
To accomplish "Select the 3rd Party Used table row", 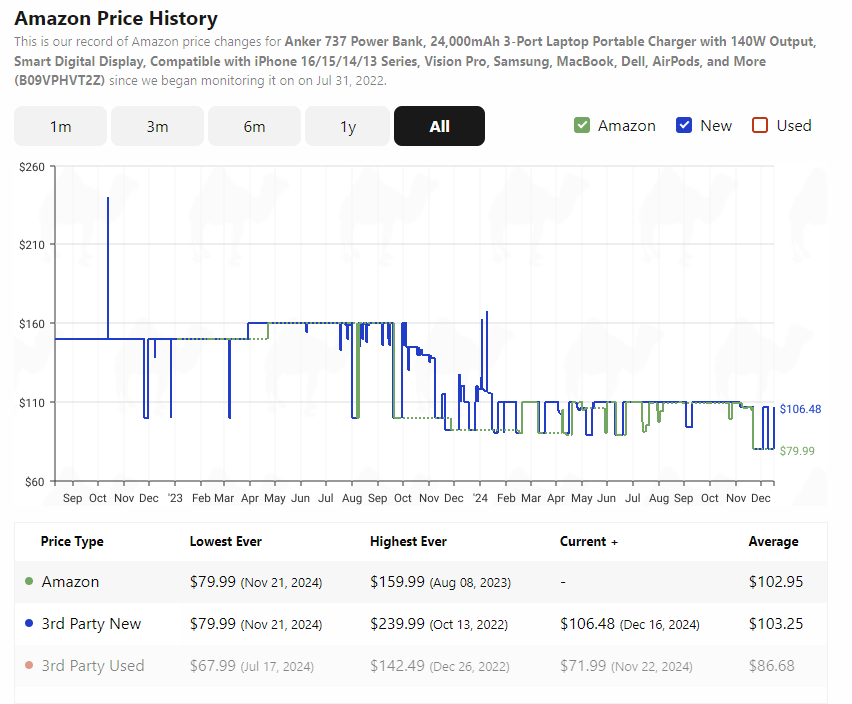I will [421, 665].
